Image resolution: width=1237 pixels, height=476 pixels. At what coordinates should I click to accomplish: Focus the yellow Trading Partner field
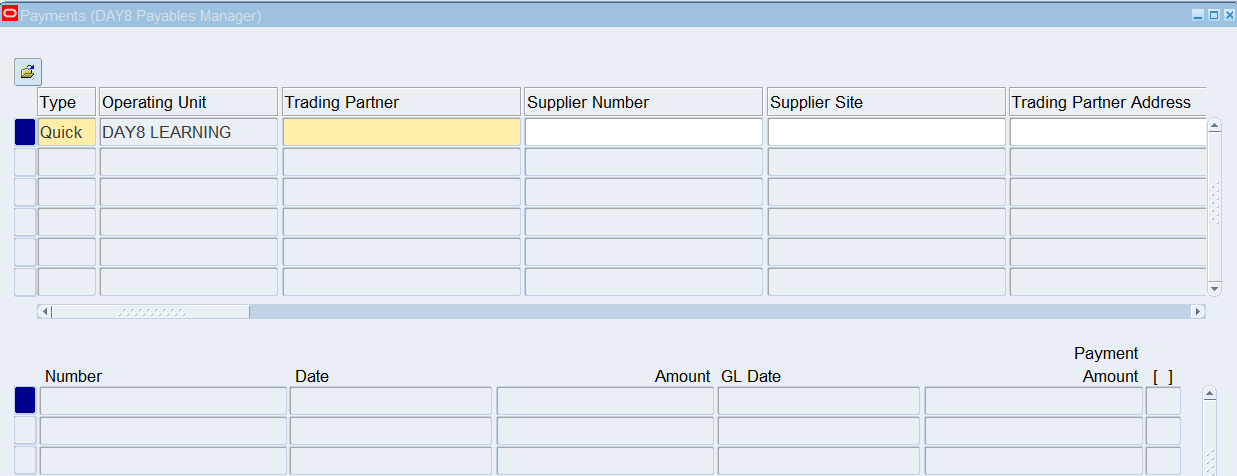pos(402,132)
